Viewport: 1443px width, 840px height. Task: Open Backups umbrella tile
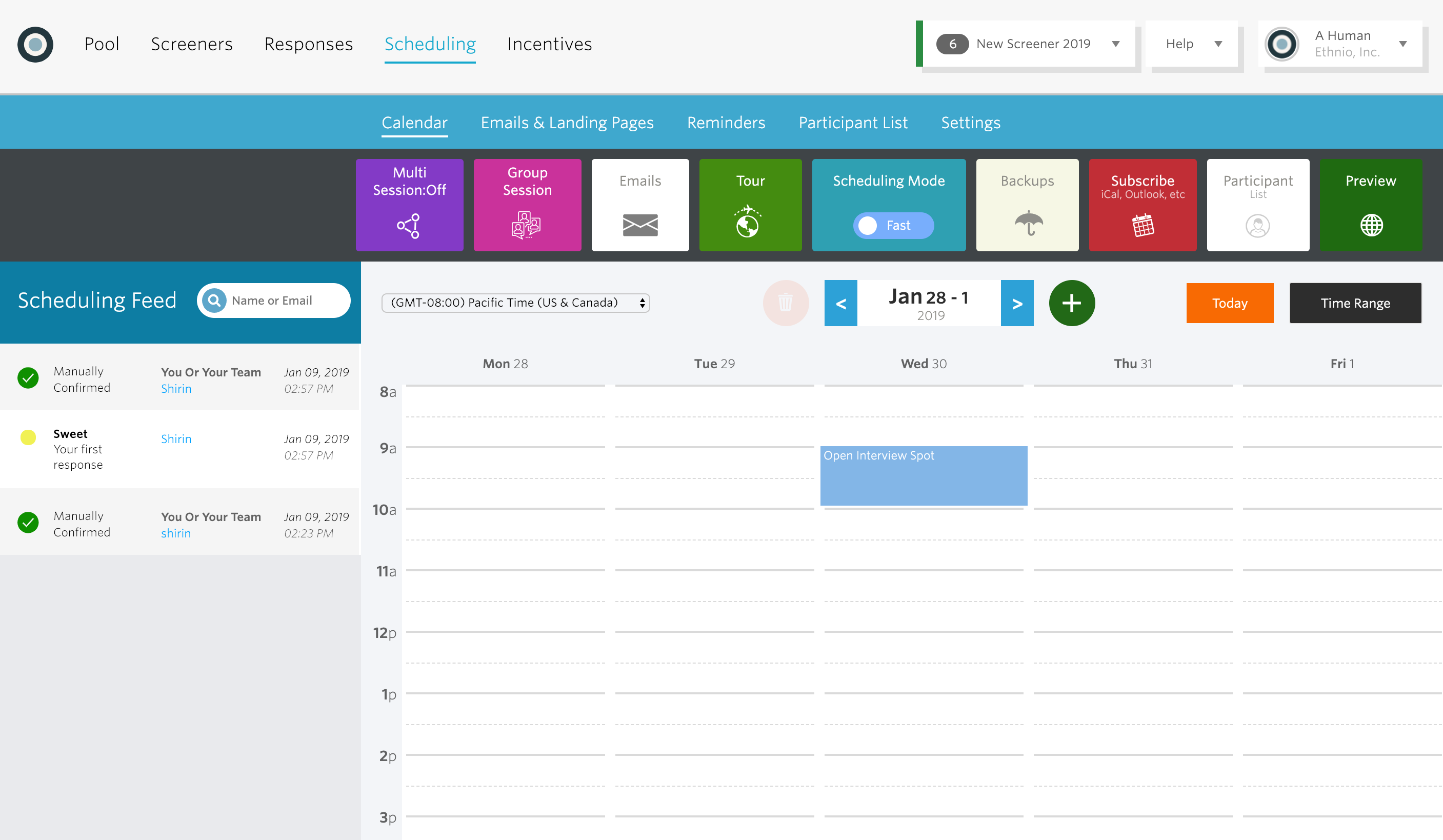(x=1027, y=205)
